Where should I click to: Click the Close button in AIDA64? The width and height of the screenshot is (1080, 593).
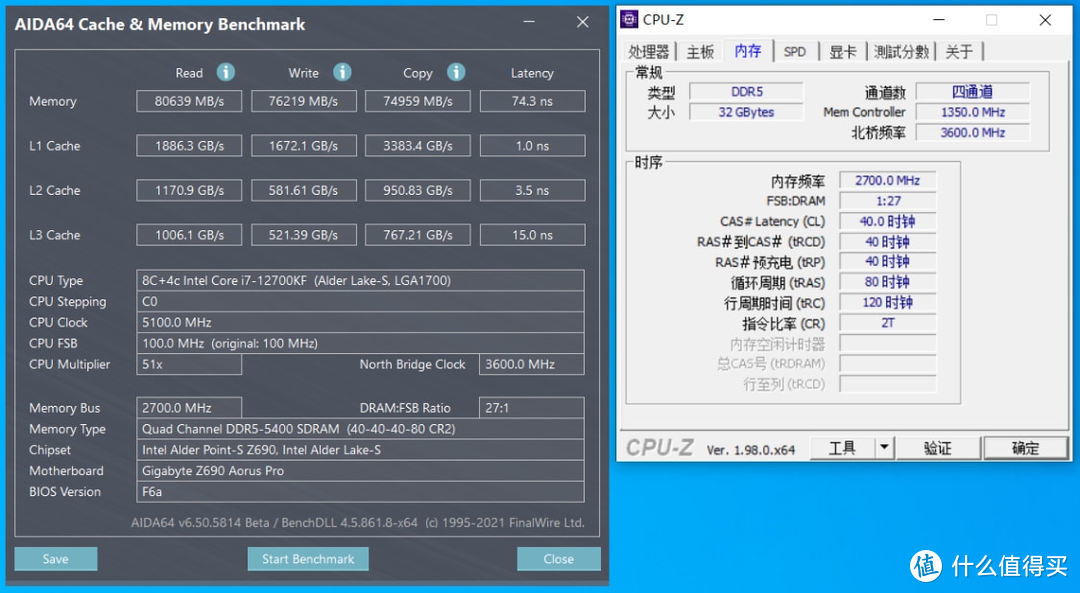[x=558, y=558]
